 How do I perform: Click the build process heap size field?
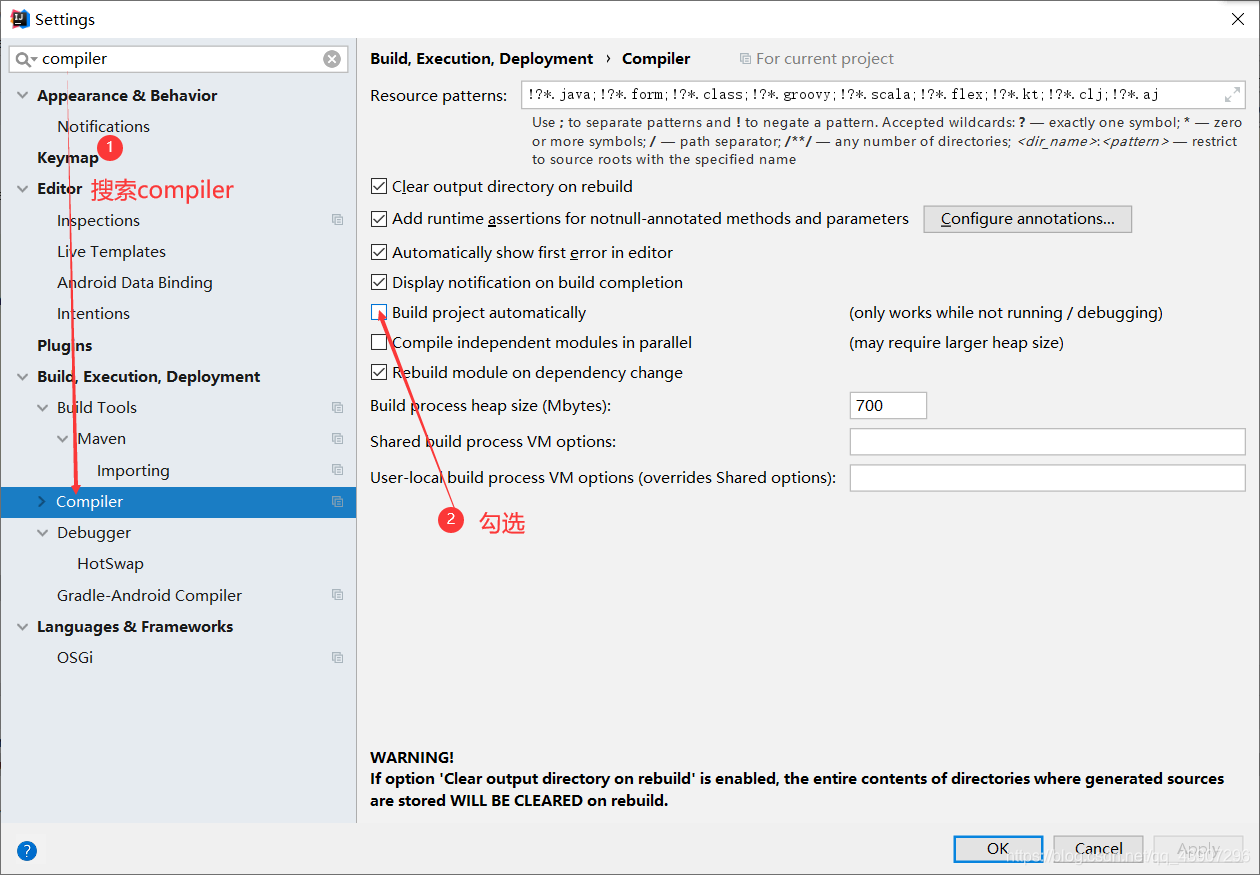point(888,405)
